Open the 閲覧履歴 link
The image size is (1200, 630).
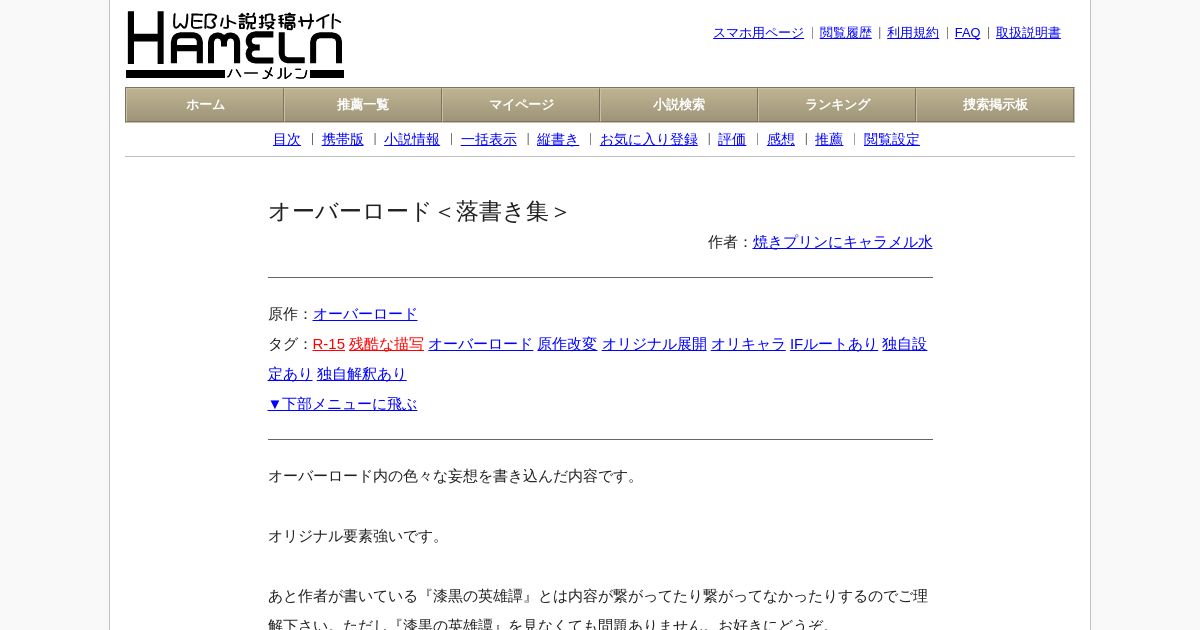click(846, 33)
